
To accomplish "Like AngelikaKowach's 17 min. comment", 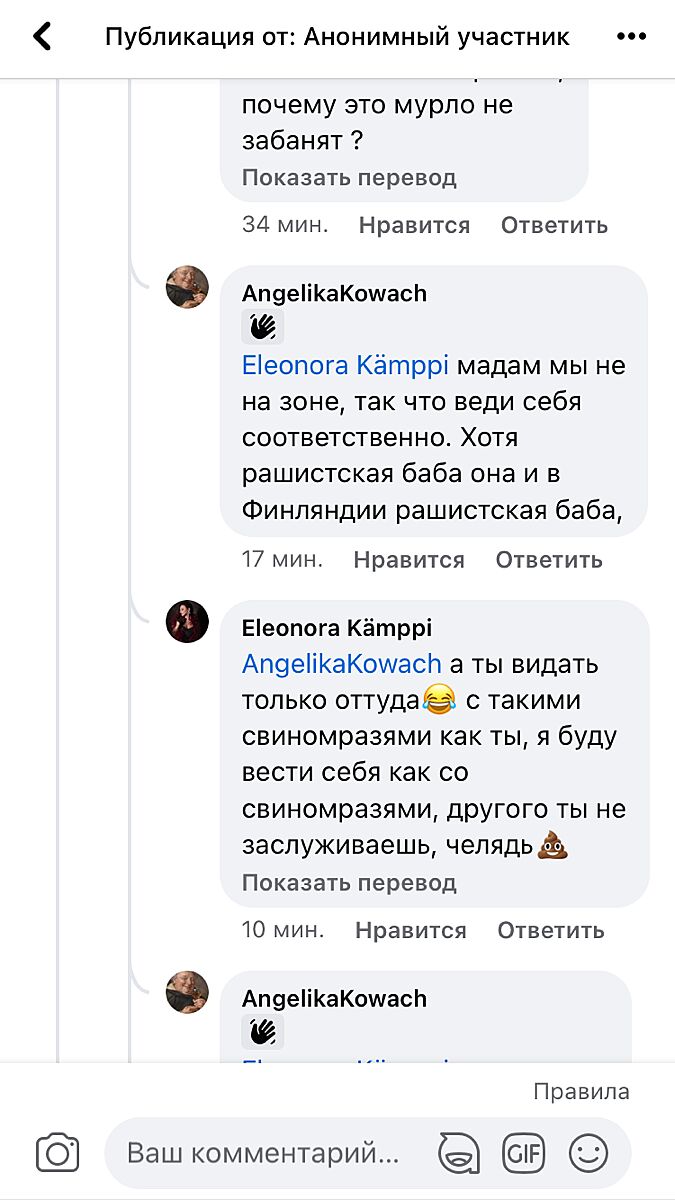I will pyautogui.click(x=409, y=560).
